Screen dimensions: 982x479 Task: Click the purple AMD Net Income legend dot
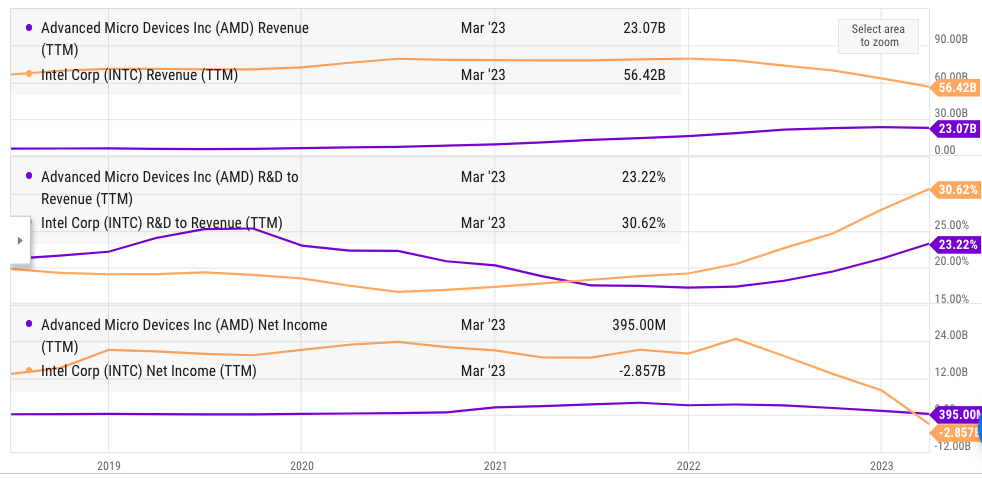click(x=29, y=324)
